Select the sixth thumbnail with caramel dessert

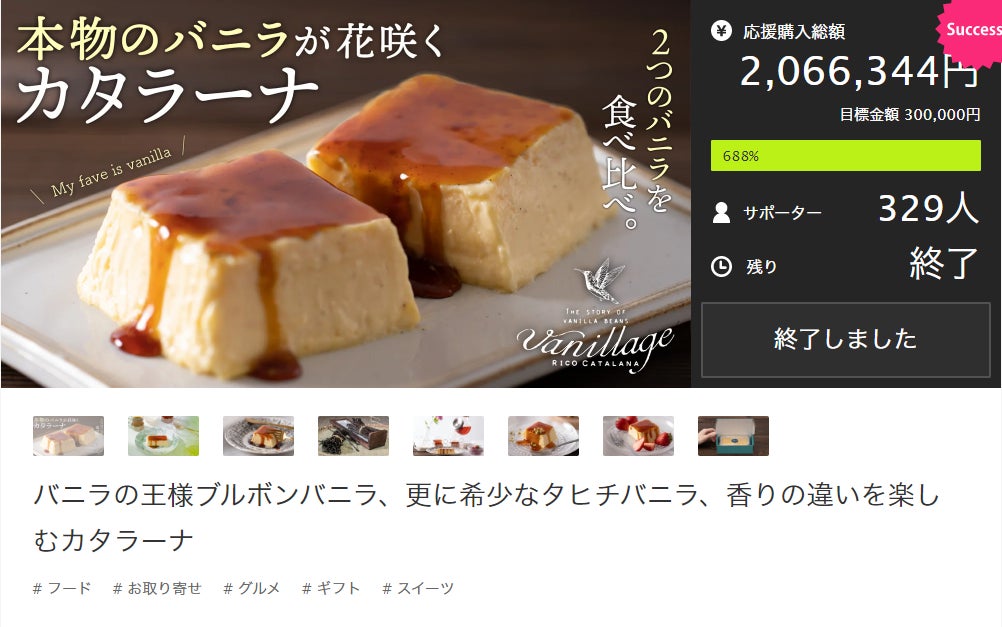(x=543, y=436)
